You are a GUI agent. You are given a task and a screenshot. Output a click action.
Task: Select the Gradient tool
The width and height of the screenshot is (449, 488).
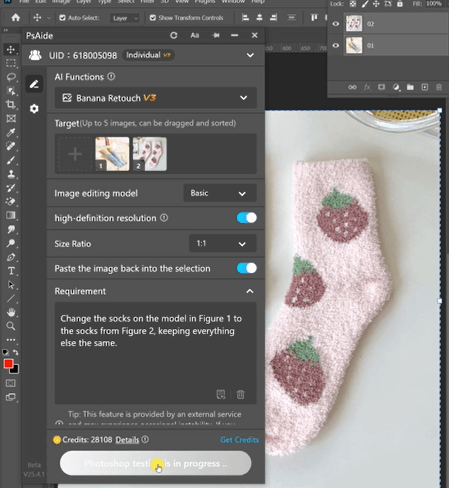tap(11, 215)
